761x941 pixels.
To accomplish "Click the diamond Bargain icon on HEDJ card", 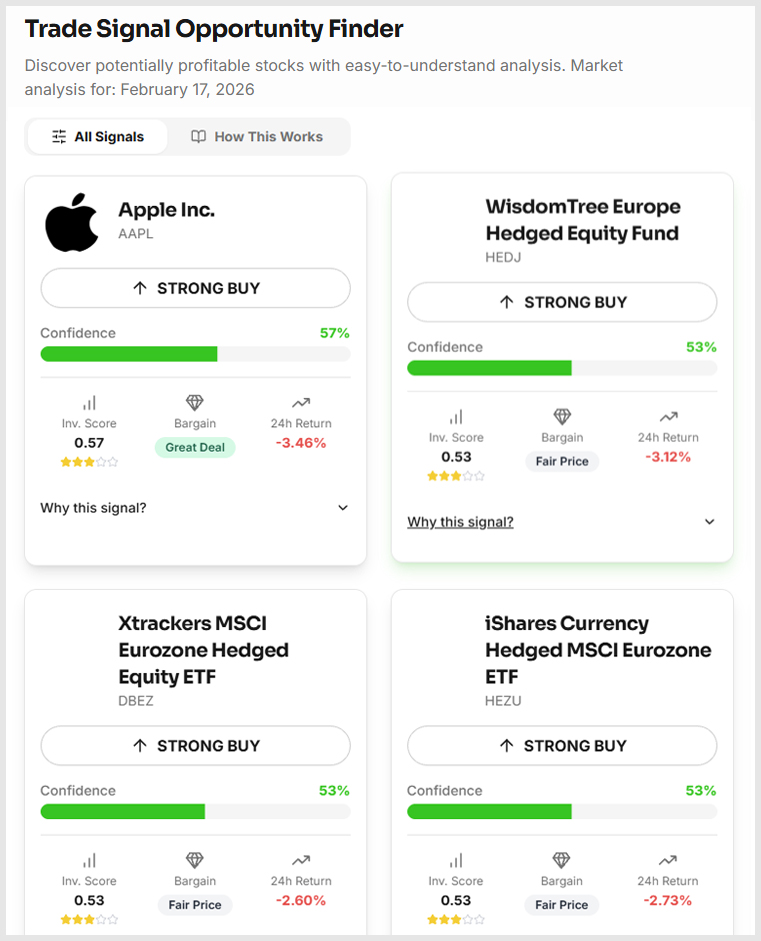I will point(562,416).
